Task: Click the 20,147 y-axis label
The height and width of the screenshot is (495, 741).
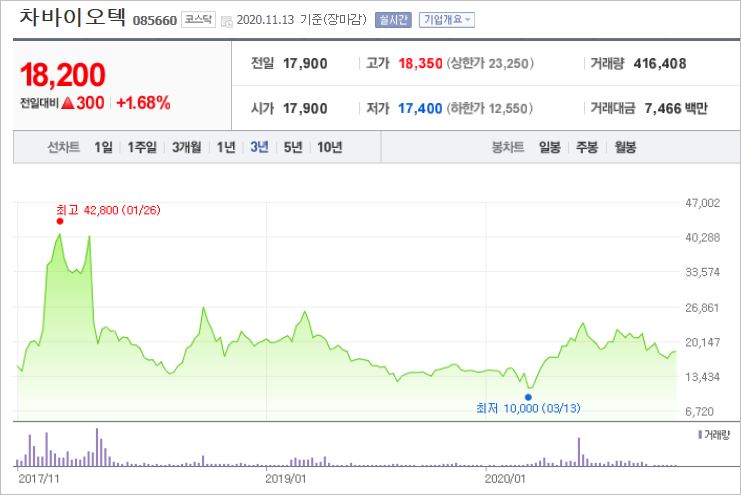Action: coord(702,342)
